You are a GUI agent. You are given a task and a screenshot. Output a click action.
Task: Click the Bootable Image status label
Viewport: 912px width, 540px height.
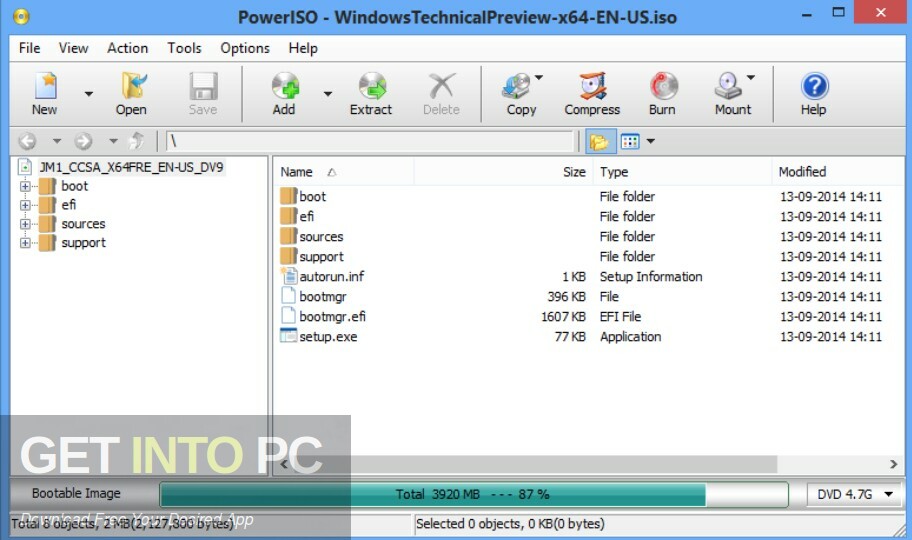76,493
